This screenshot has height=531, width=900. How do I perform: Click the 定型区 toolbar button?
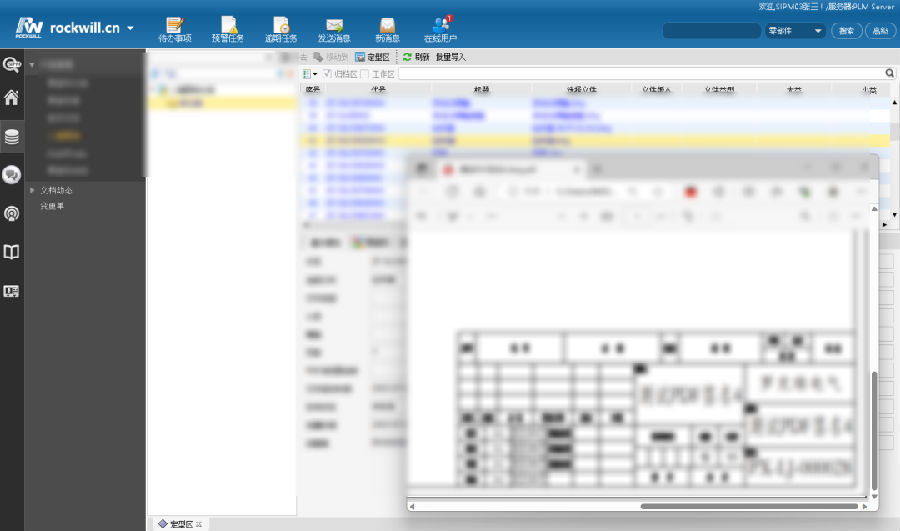point(373,57)
